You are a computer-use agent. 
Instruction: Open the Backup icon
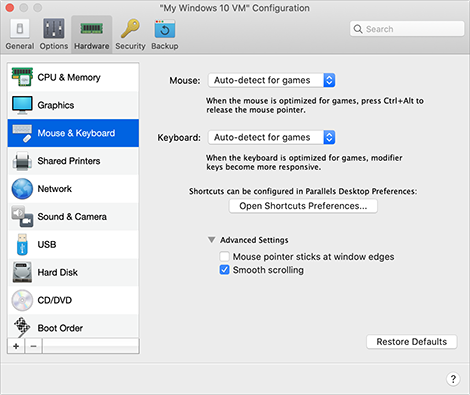tap(165, 29)
